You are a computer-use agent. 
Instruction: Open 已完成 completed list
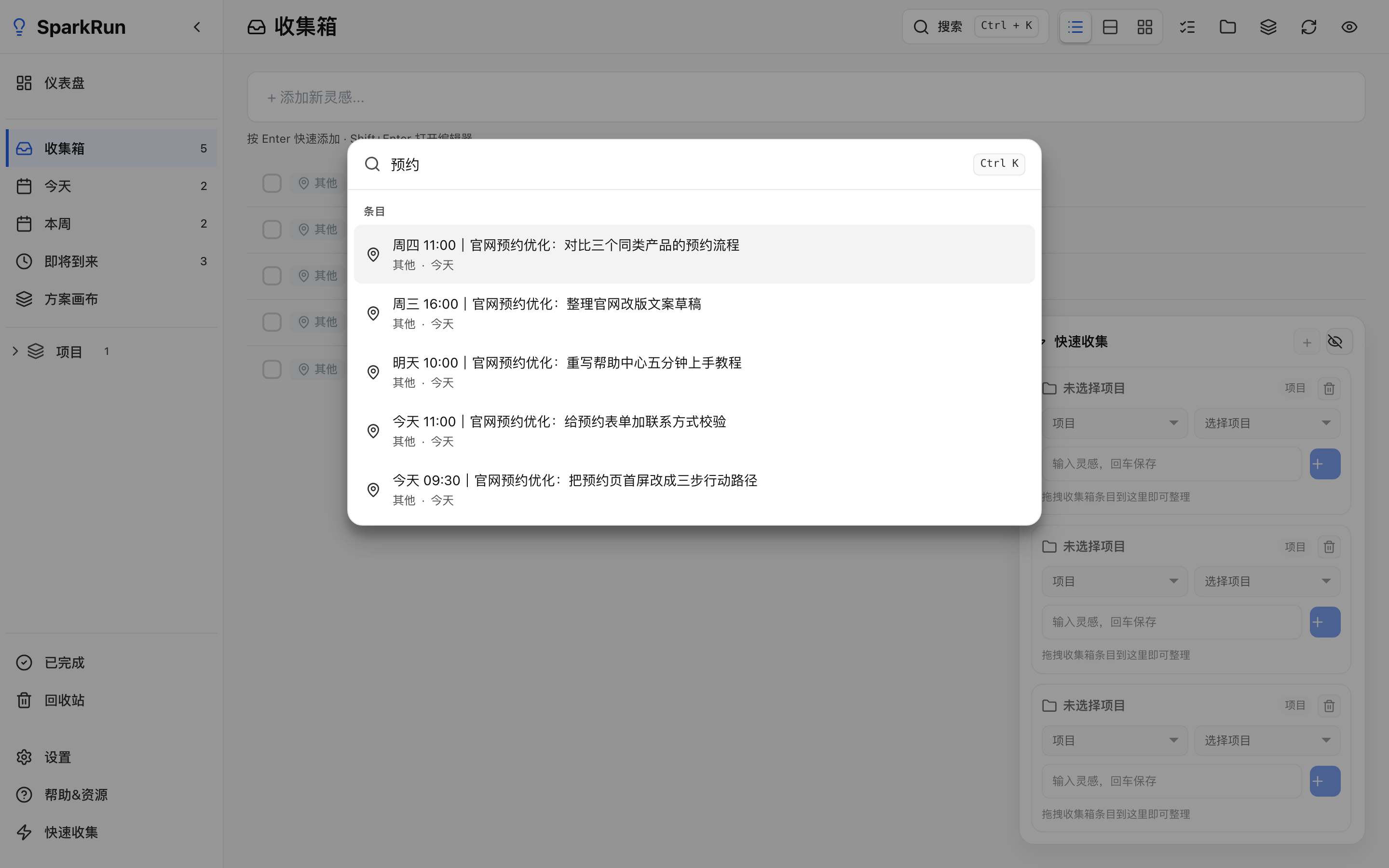pos(111,663)
